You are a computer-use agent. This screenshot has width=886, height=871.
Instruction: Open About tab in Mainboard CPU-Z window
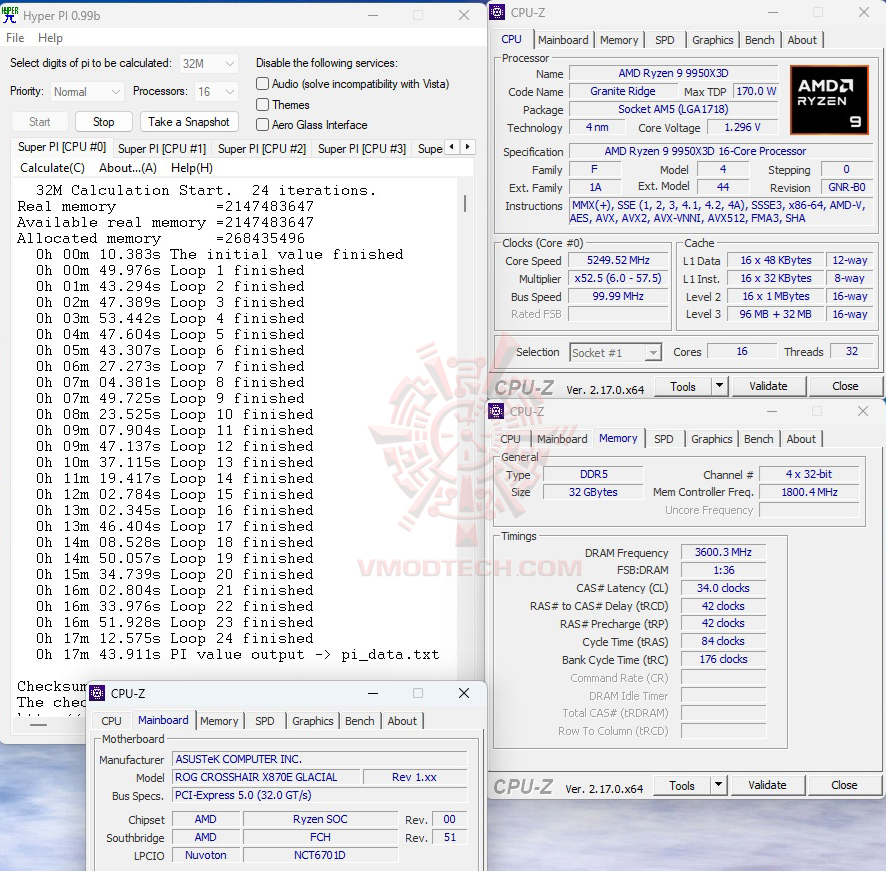(402, 721)
